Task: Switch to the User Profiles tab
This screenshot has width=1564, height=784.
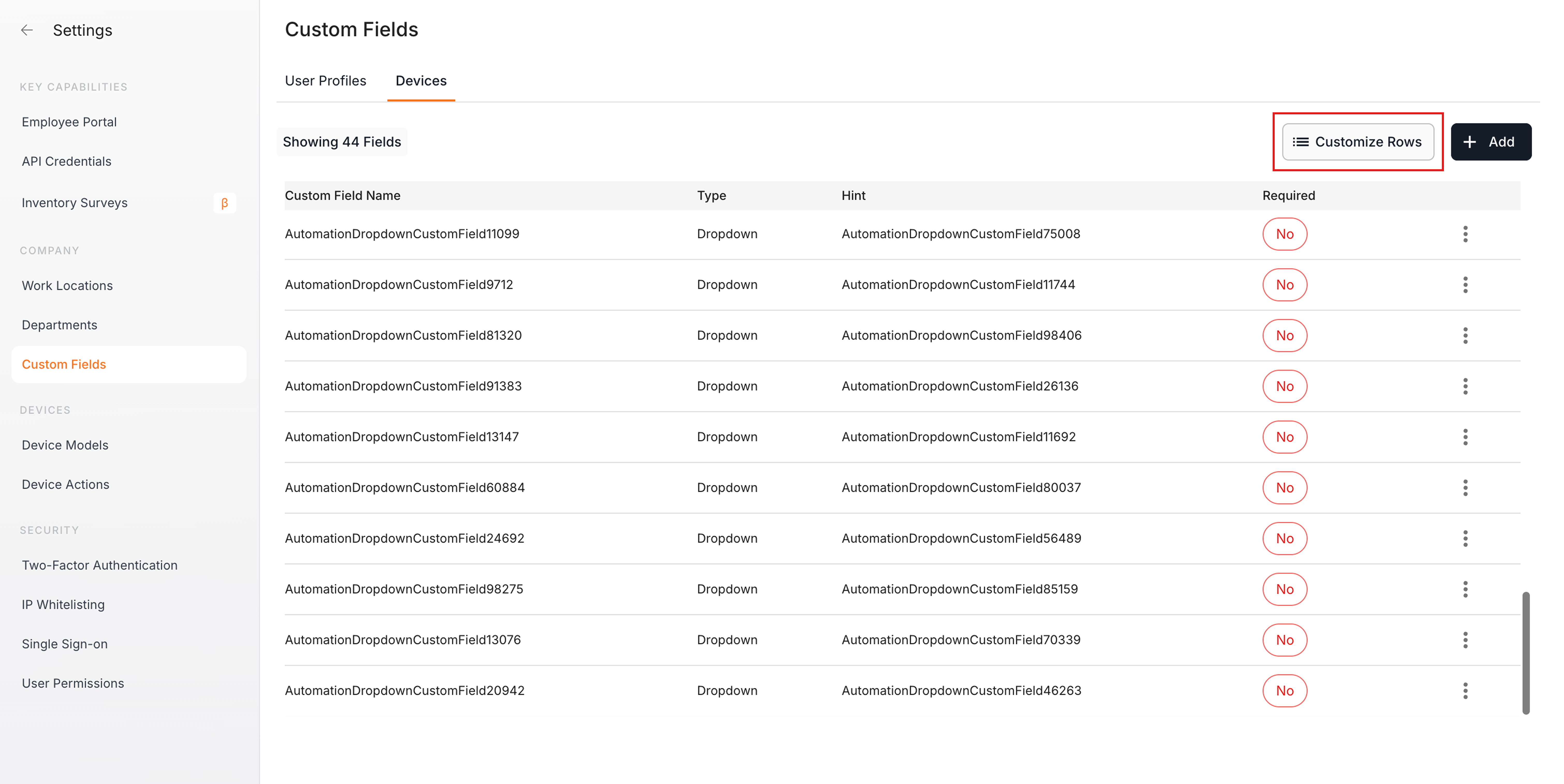Action: 326,81
